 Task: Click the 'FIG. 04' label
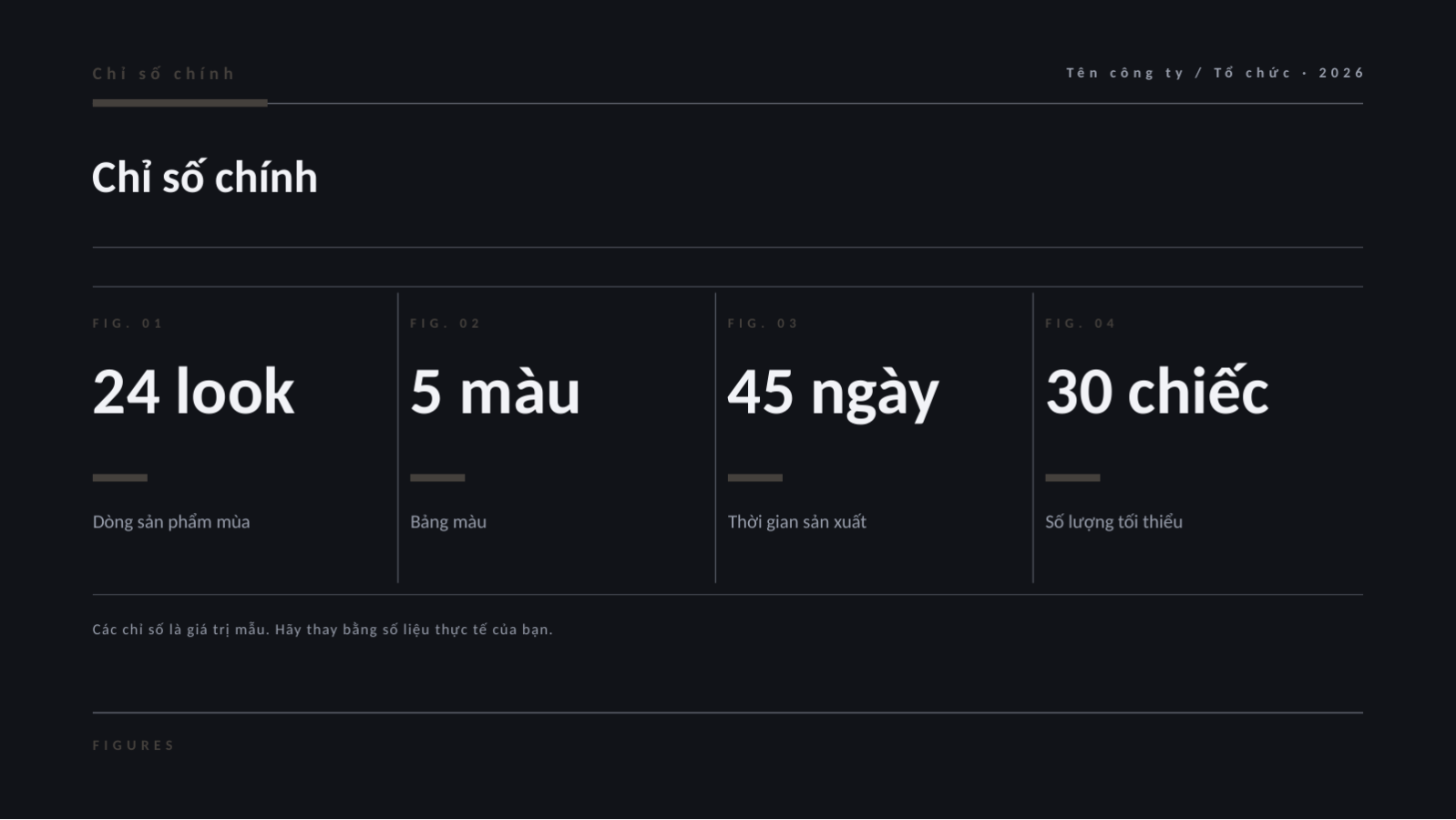(x=1081, y=323)
